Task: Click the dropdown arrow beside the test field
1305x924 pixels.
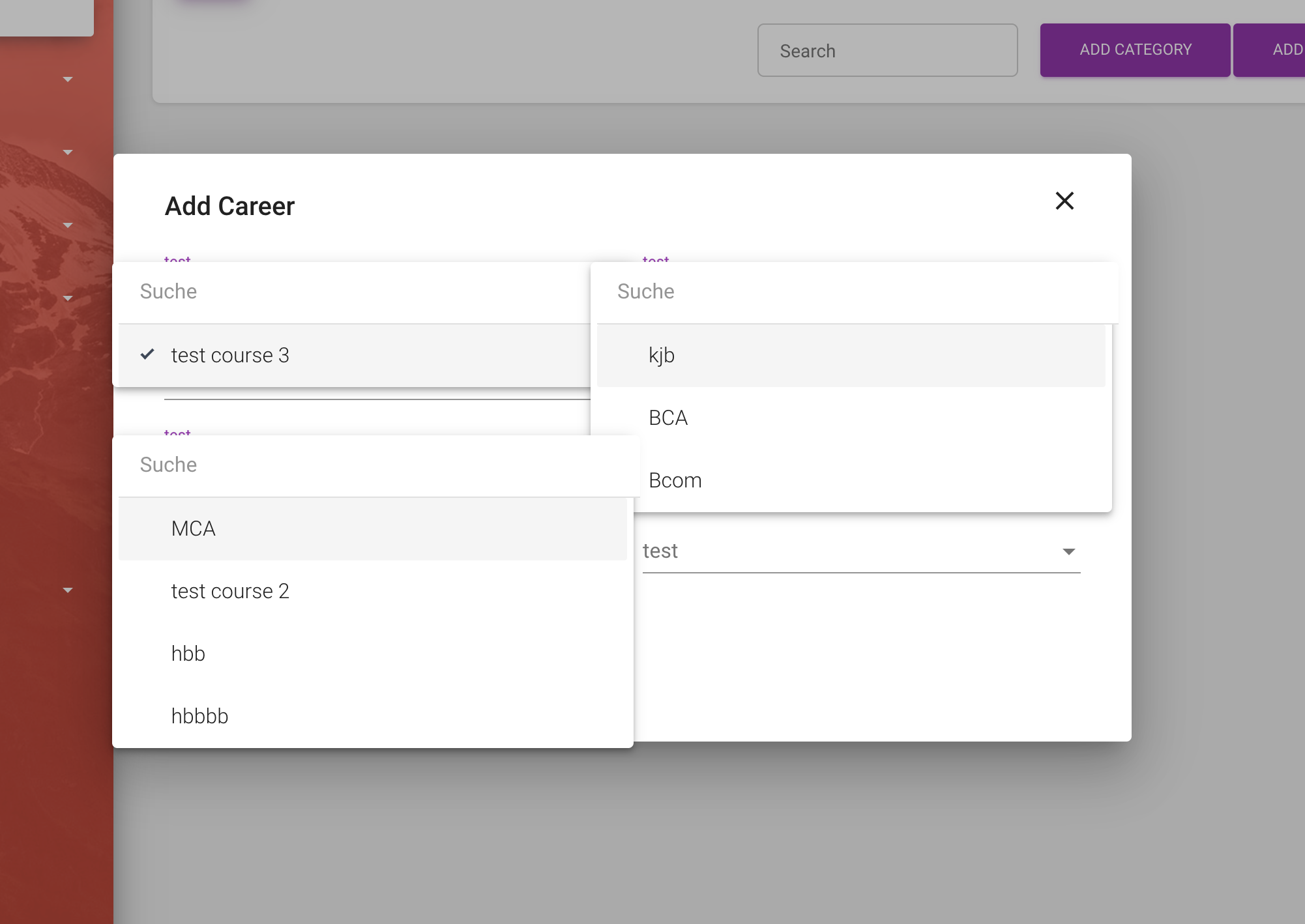Action: click(x=1068, y=551)
